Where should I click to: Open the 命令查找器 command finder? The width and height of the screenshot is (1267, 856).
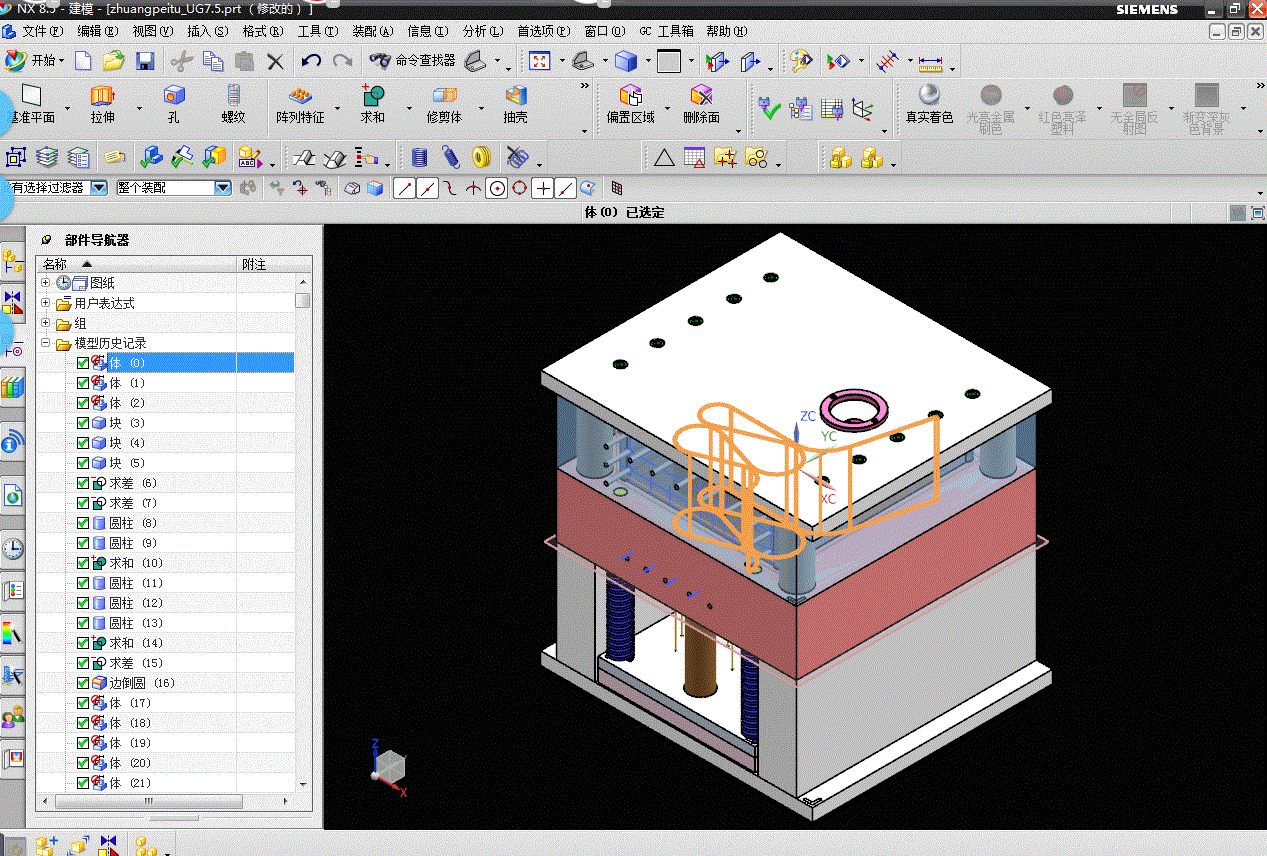click(x=413, y=61)
